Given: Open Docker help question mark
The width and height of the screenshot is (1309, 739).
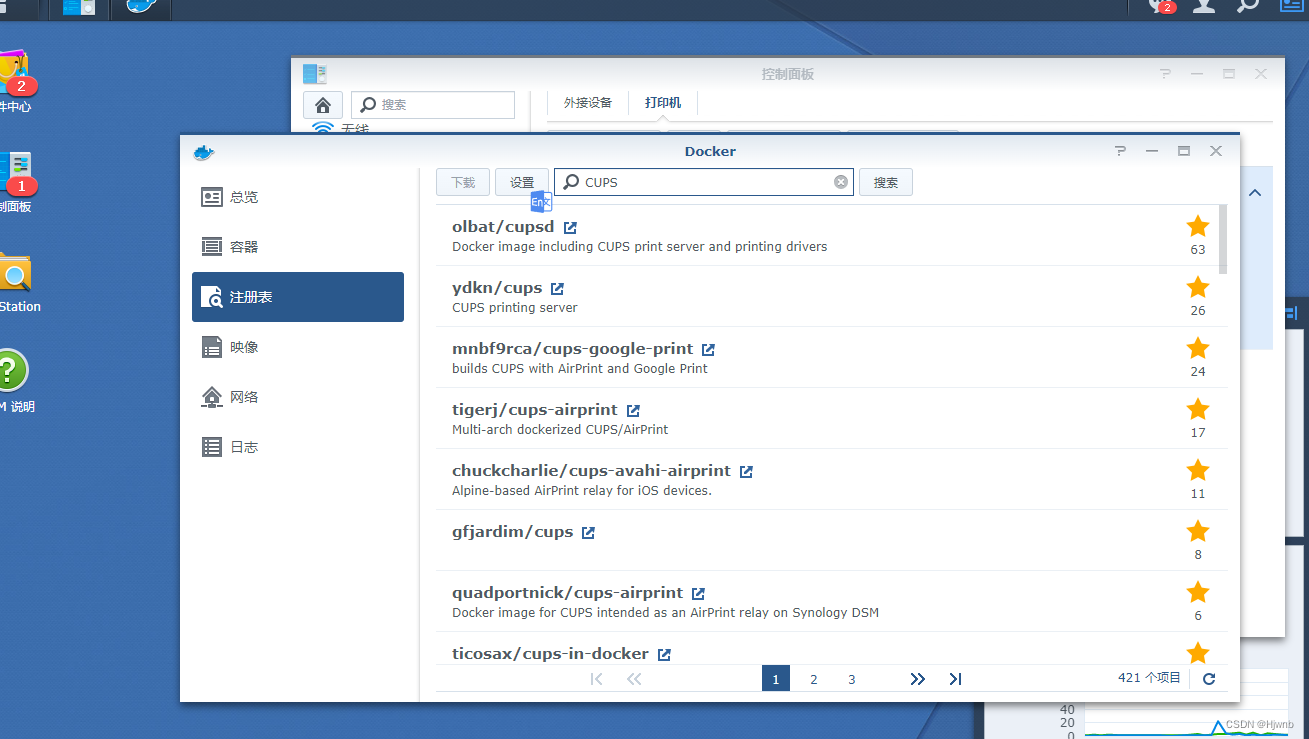Looking at the screenshot, I should point(1120,151).
